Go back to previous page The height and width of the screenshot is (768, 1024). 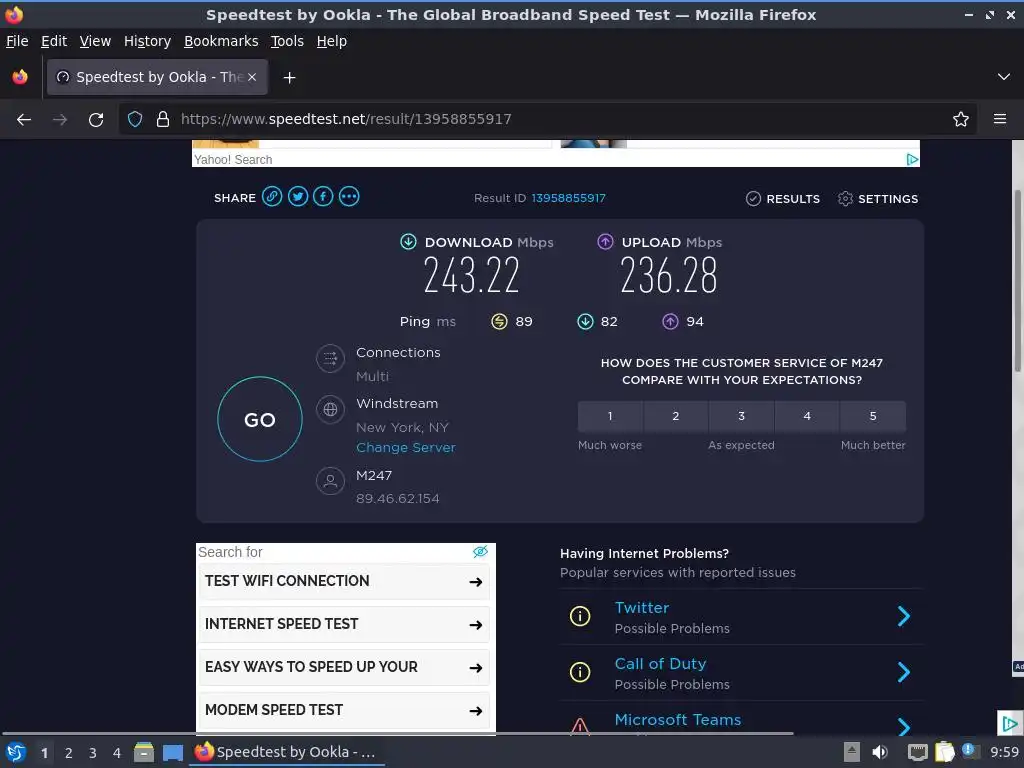[24, 120]
